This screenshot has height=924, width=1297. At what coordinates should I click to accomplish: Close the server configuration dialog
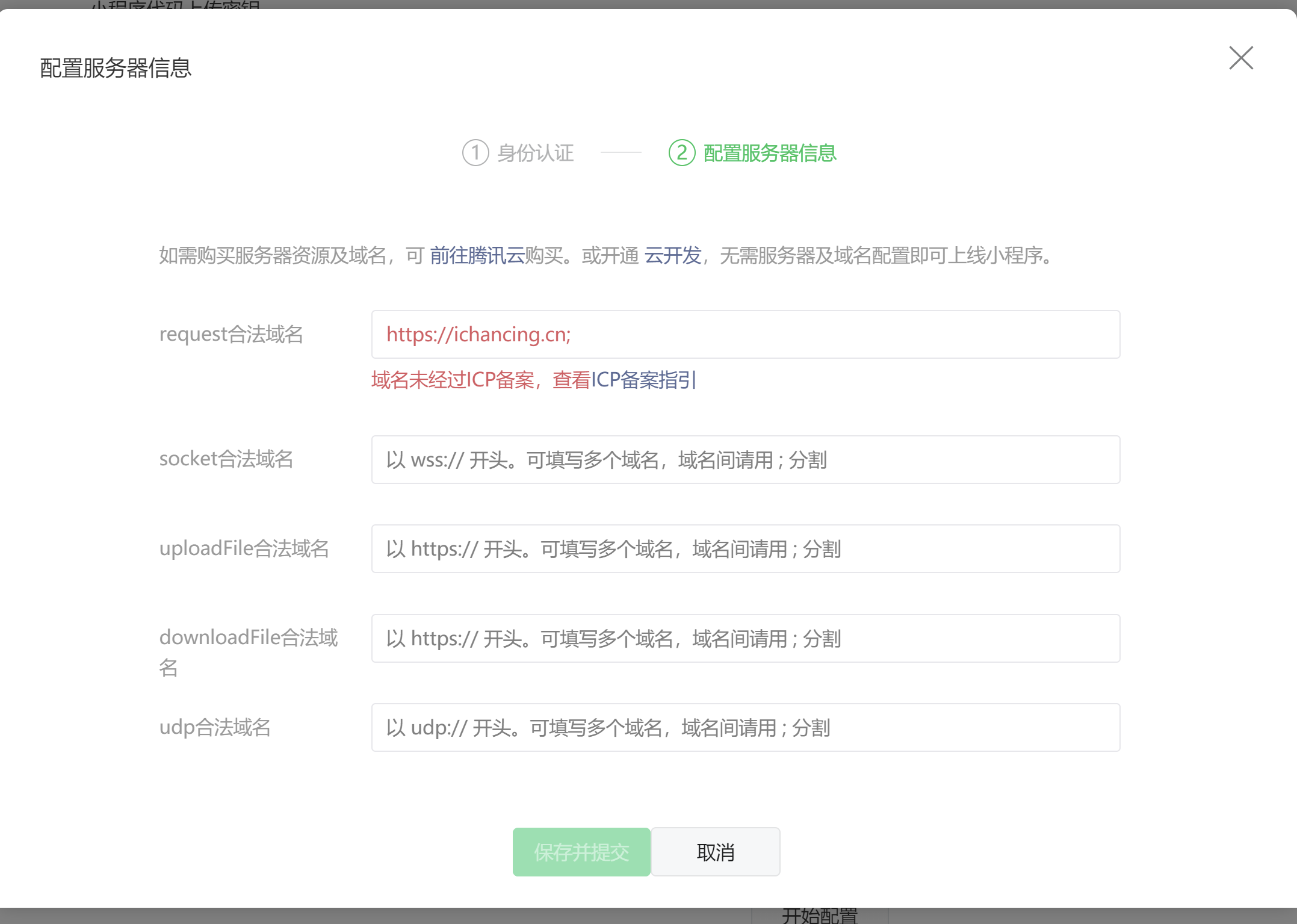click(x=1240, y=58)
